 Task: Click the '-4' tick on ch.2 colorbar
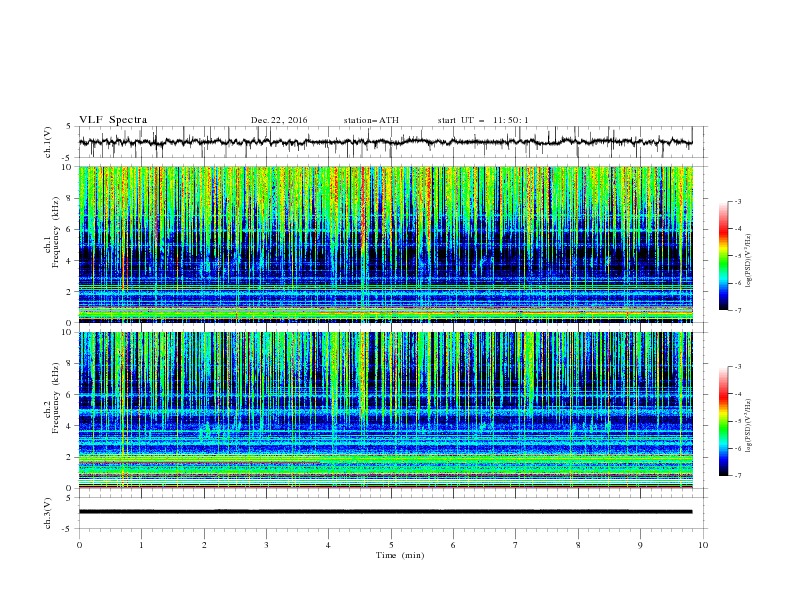(737, 394)
